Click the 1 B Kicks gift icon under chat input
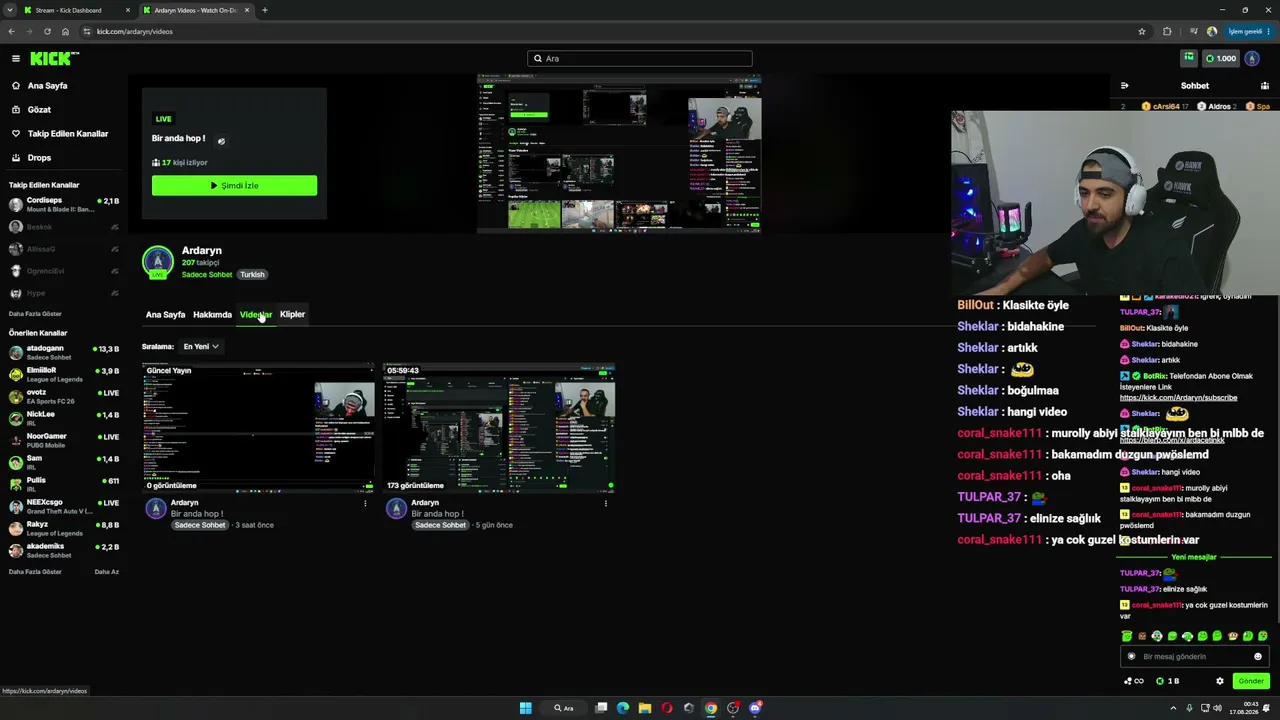Image resolution: width=1280 pixels, height=720 pixels. tap(1167, 681)
